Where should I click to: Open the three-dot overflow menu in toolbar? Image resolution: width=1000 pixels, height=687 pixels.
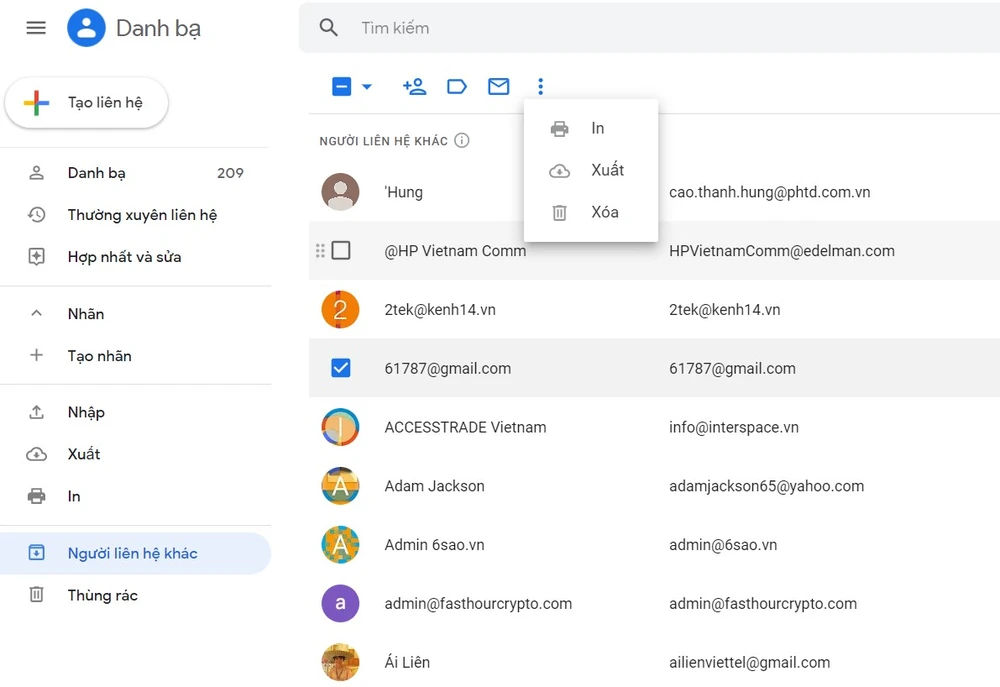(x=540, y=87)
